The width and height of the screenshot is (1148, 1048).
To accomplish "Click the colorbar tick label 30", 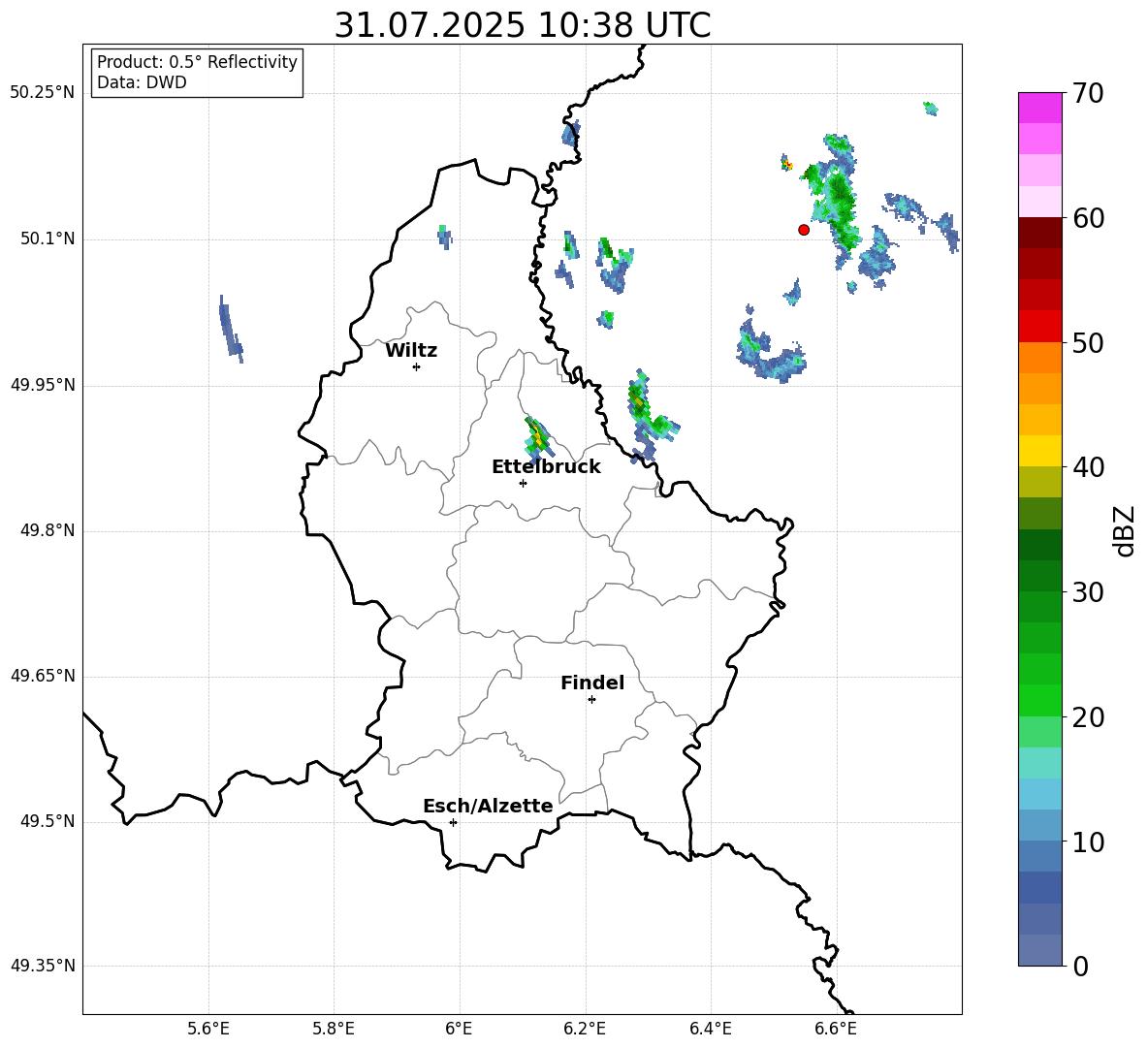I will [1088, 592].
